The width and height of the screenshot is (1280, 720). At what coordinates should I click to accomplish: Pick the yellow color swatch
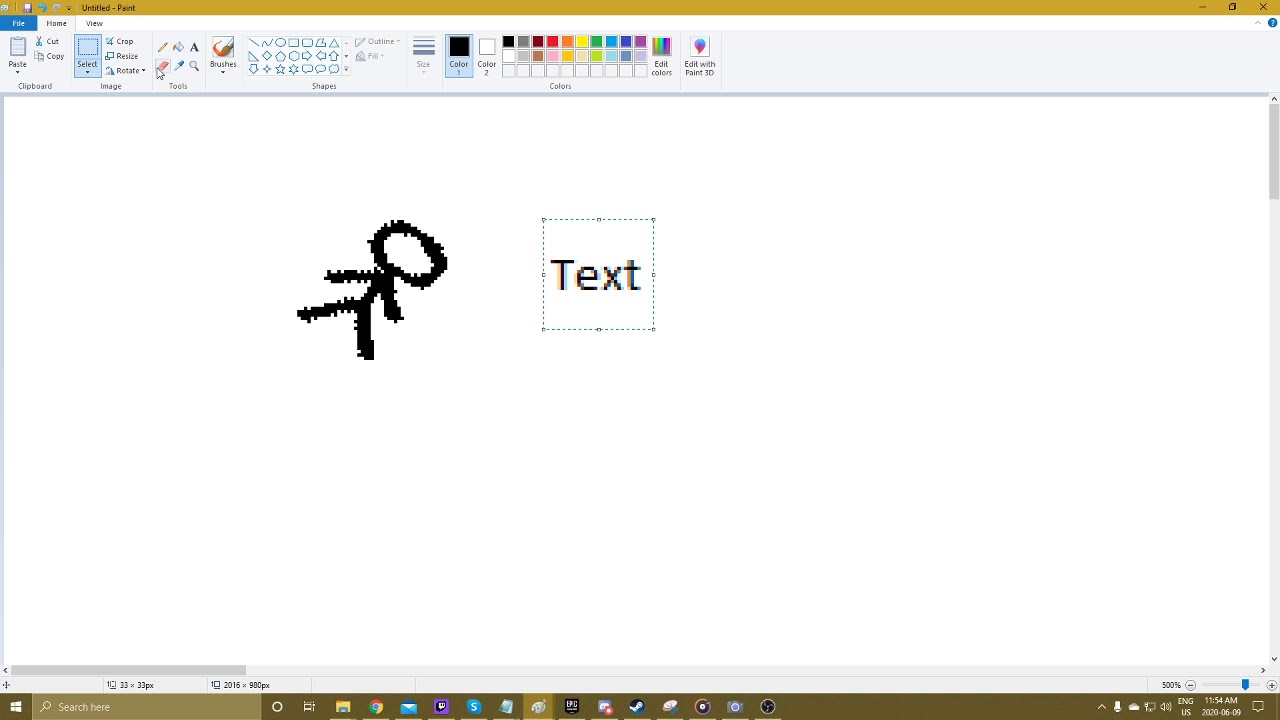582,41
